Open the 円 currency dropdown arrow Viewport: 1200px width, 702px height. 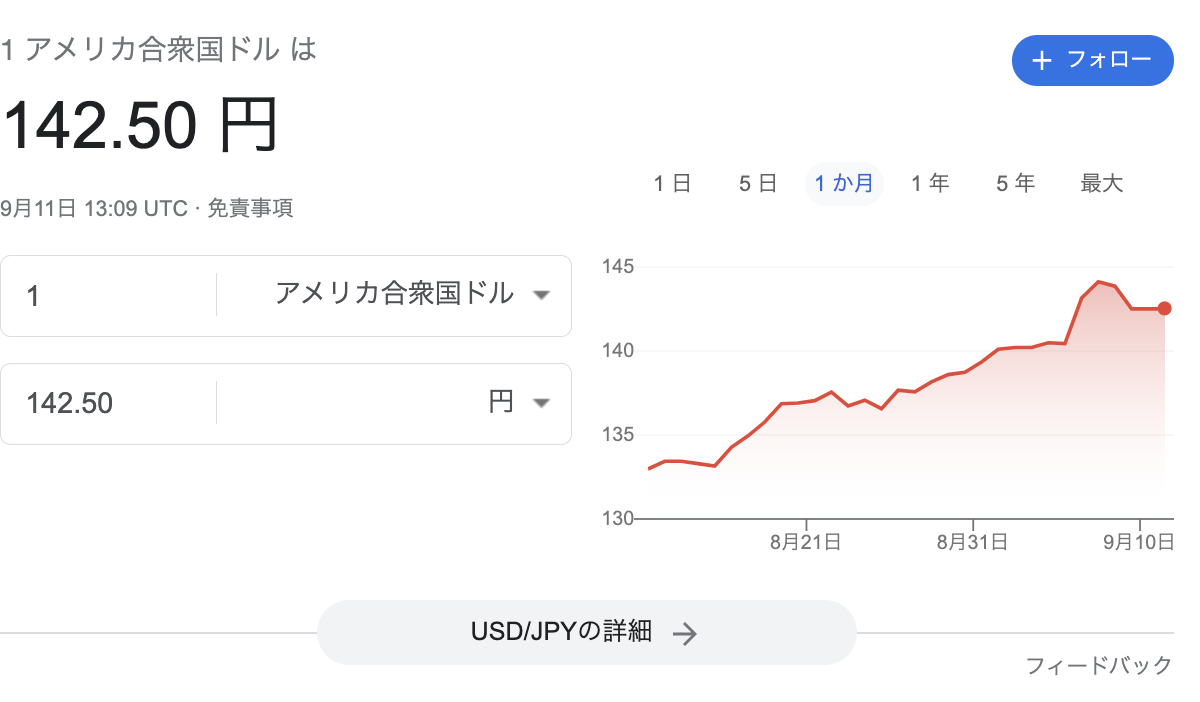(541, 403)
